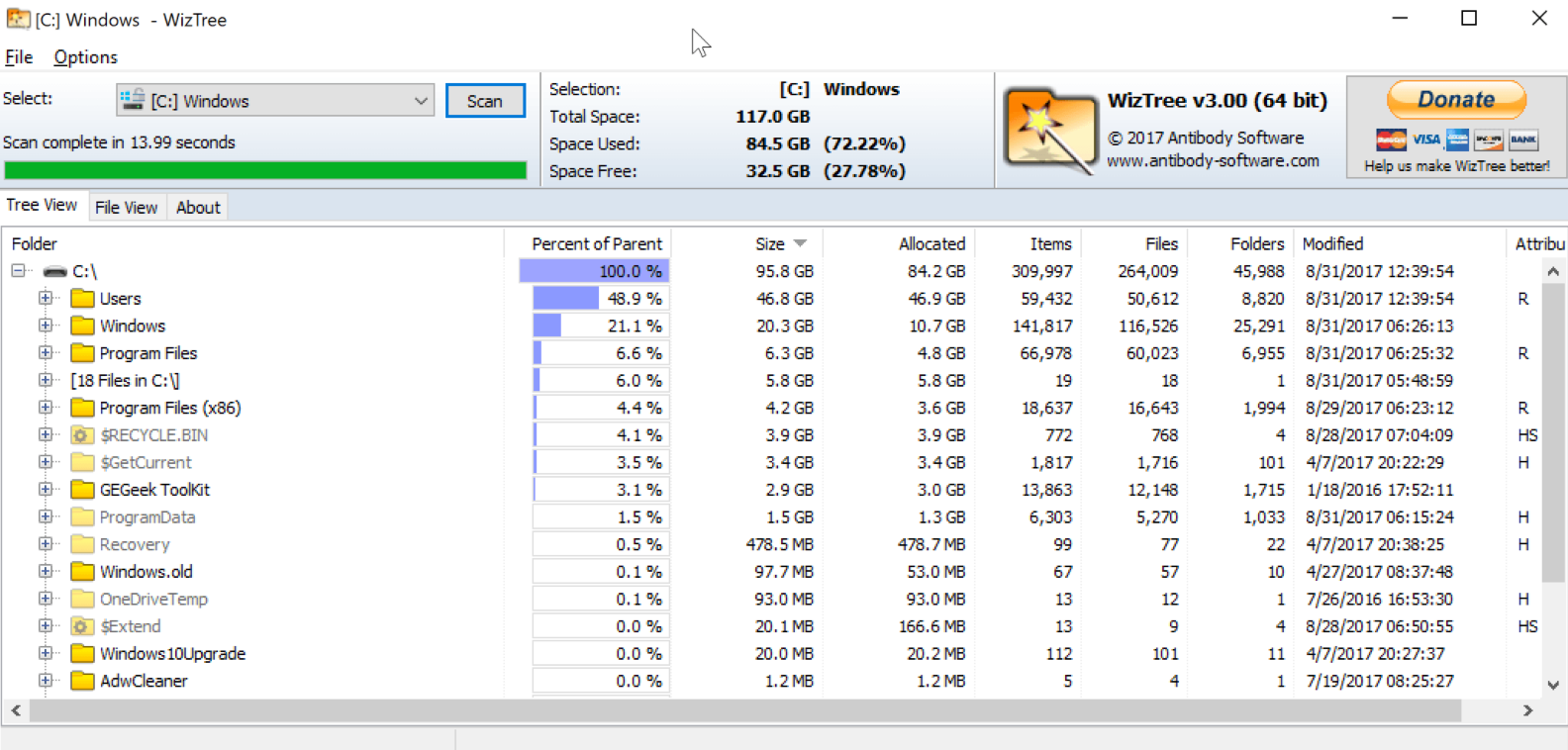The width and height of the screenshot is (1568, 750).
Task: Click the payment cards icons under Donate
Action: pos(1456,140)
